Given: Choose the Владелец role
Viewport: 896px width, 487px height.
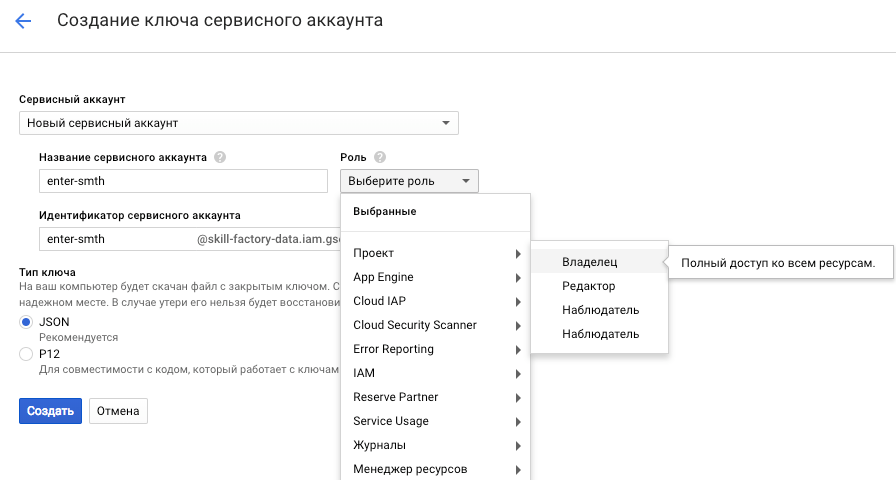Looking at the screenshot, I should [590, 262].
